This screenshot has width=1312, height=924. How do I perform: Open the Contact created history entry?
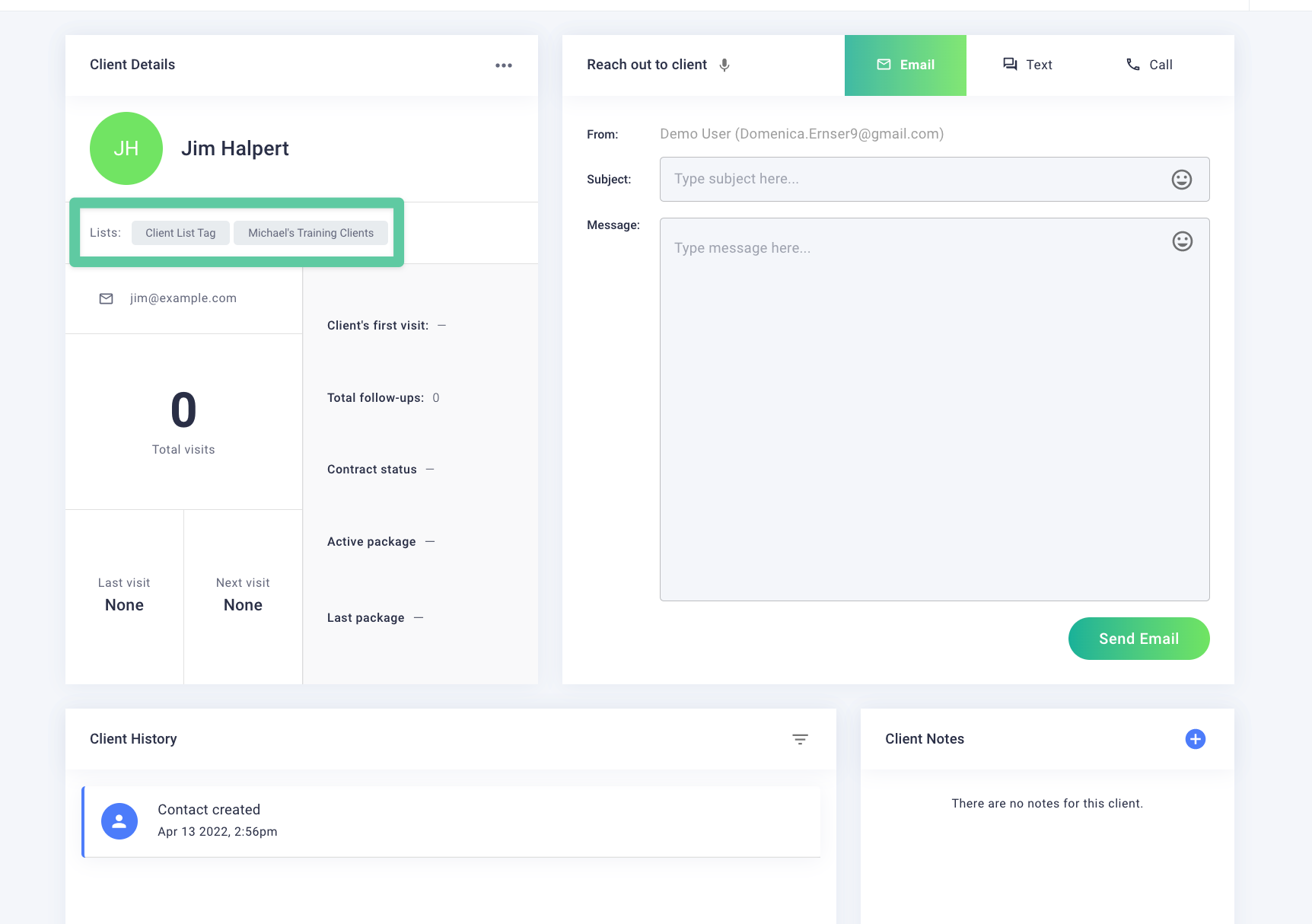[451, 822]
